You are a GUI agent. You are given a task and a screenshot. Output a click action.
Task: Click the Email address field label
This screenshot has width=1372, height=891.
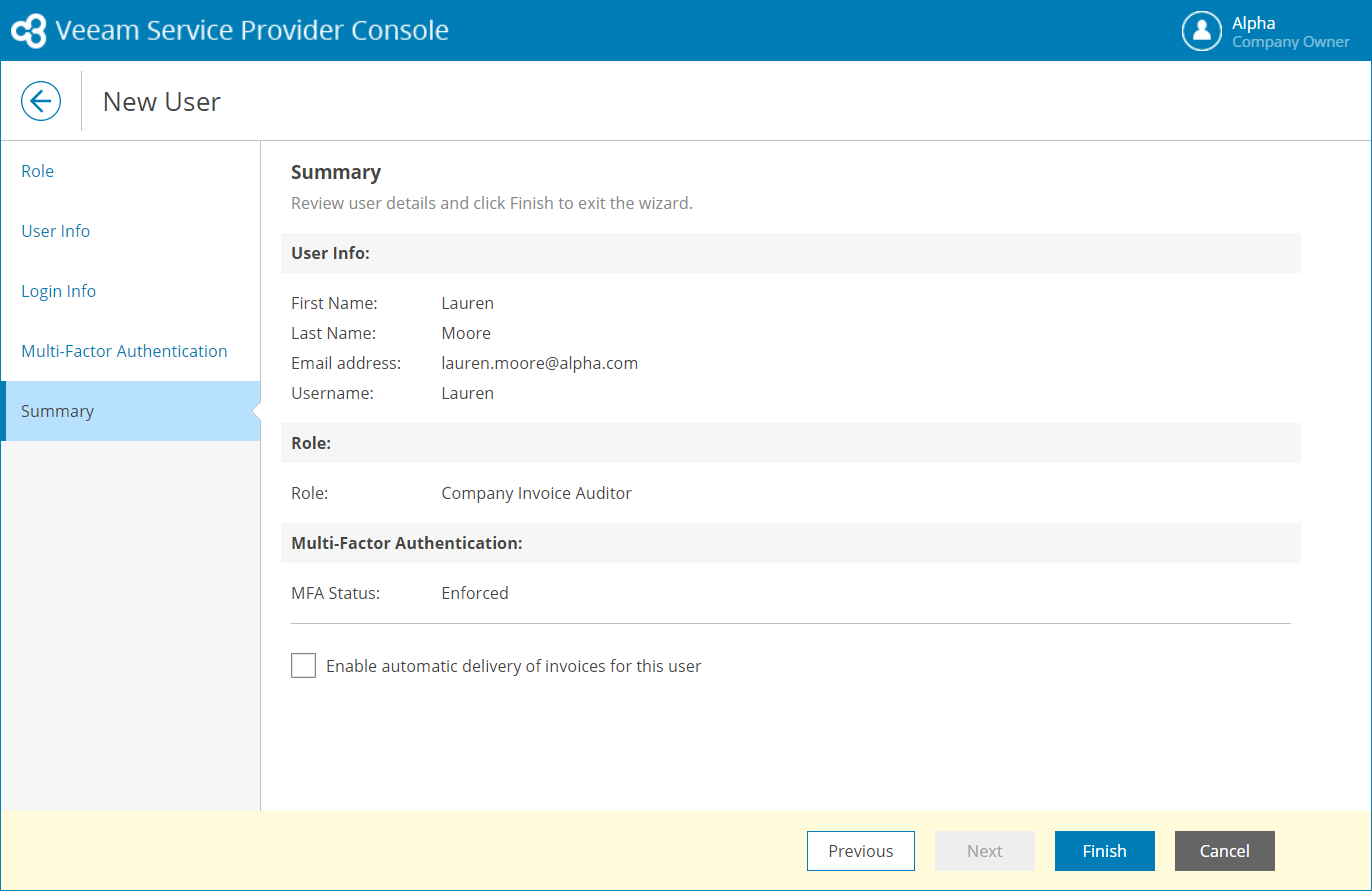(346, 363)
